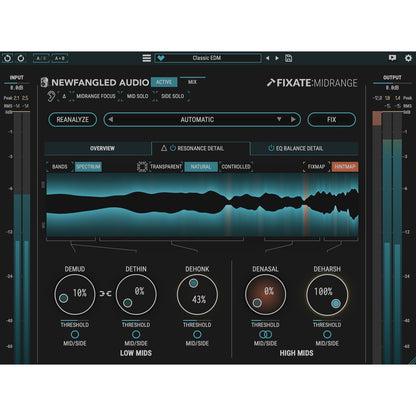Click the redo icon in top bar
Image resolution: width=416 pixels, height=416 pixels.
click(x=21, y=58)
